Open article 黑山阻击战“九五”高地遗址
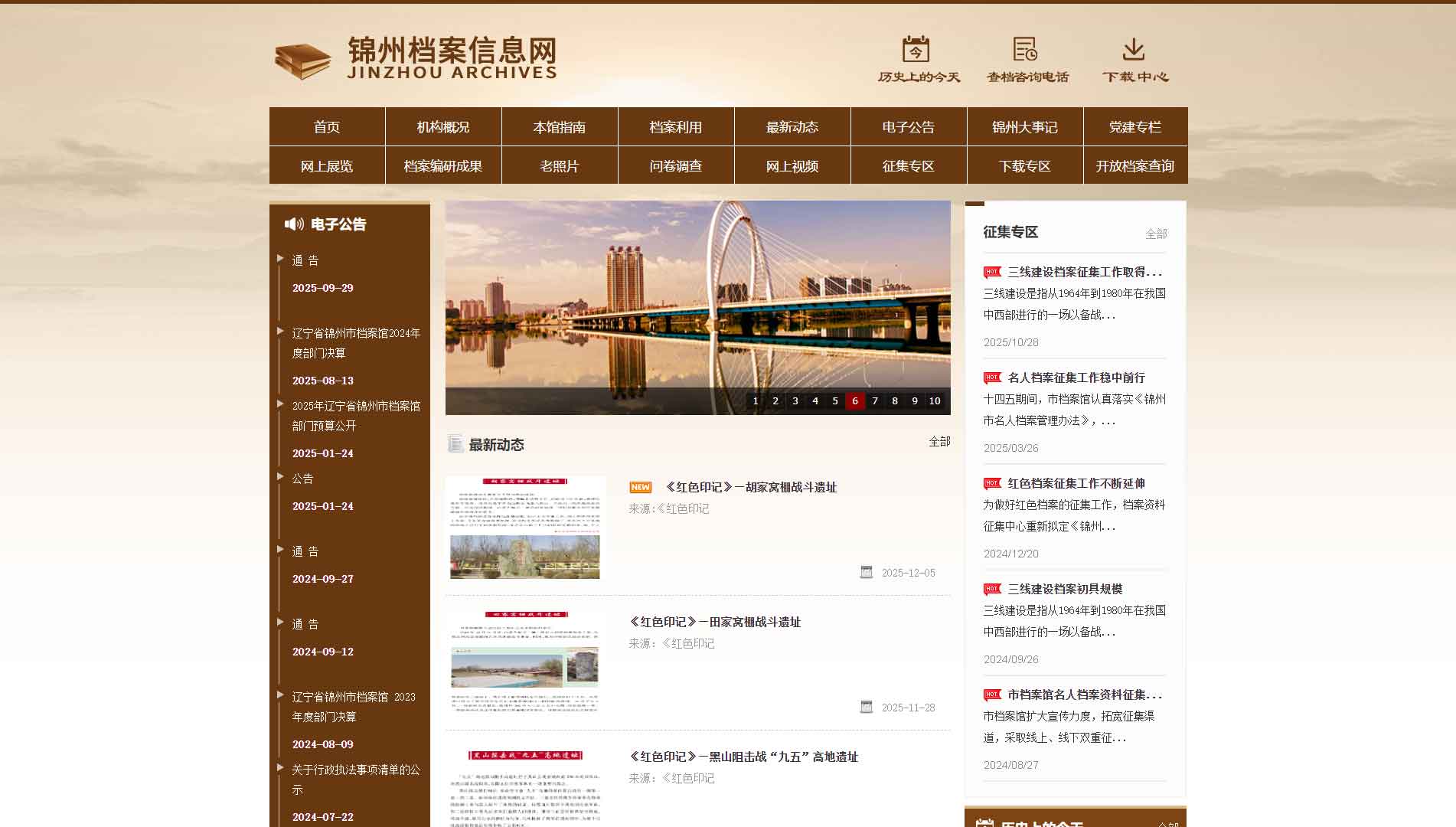Screen dimensions: 1456x827 [x=743, y=757]
